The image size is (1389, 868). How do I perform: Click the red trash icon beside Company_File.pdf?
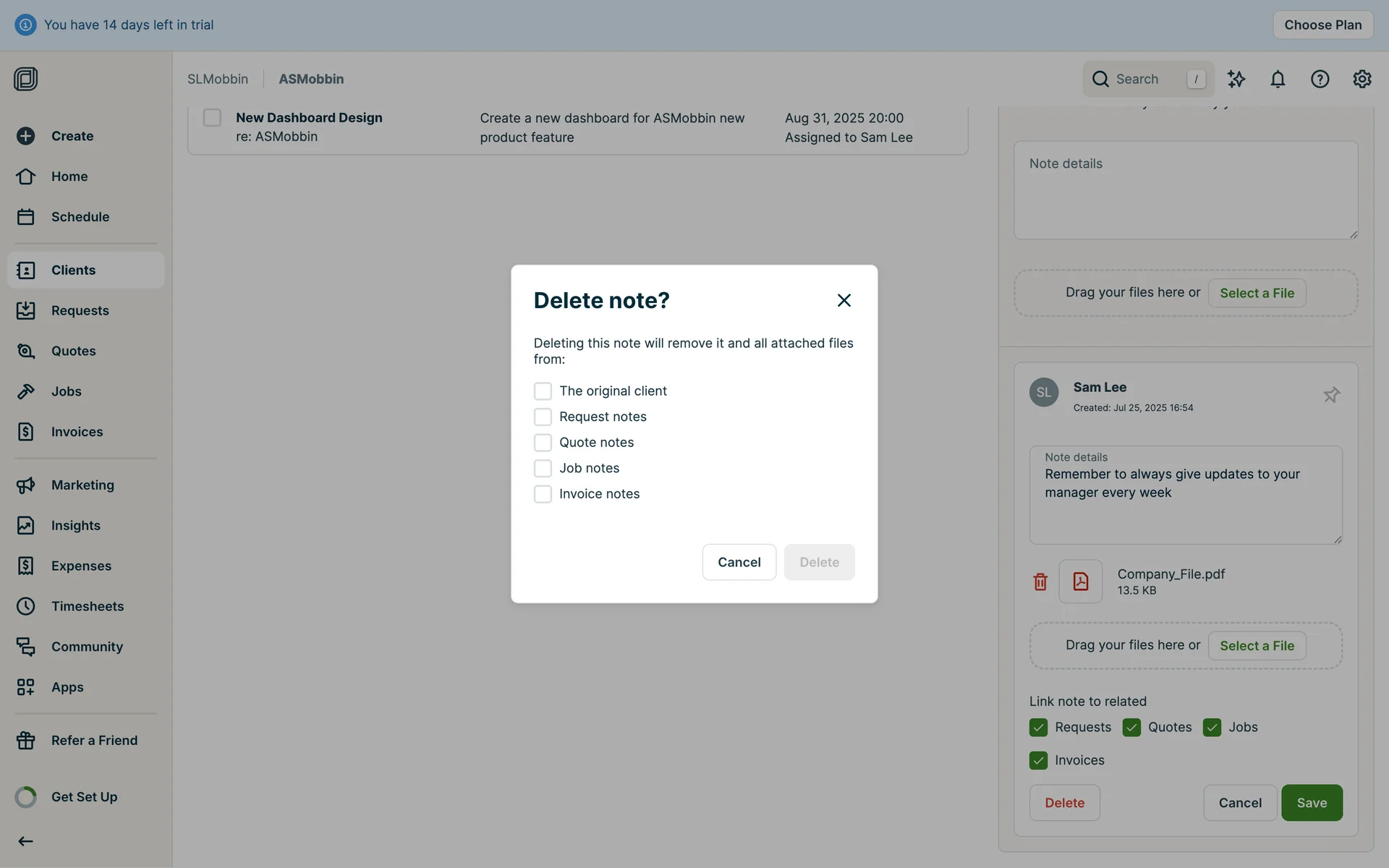1040,582
